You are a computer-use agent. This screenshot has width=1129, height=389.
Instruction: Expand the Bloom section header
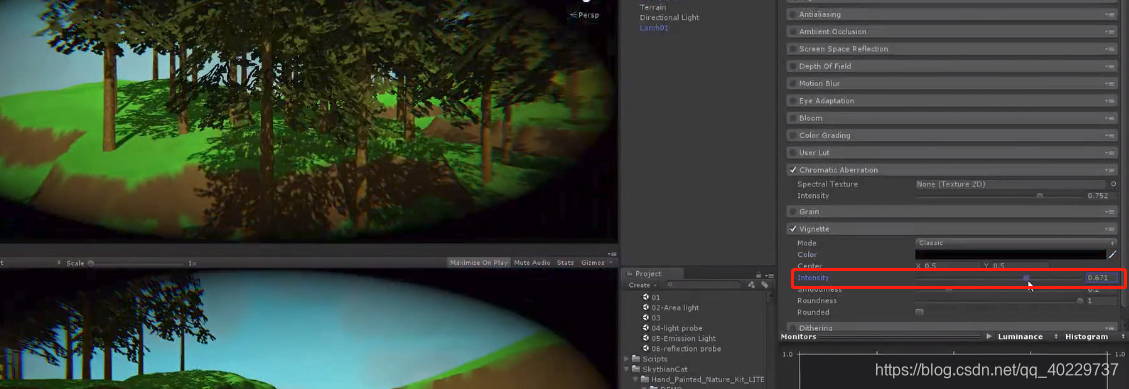point(952,118)
